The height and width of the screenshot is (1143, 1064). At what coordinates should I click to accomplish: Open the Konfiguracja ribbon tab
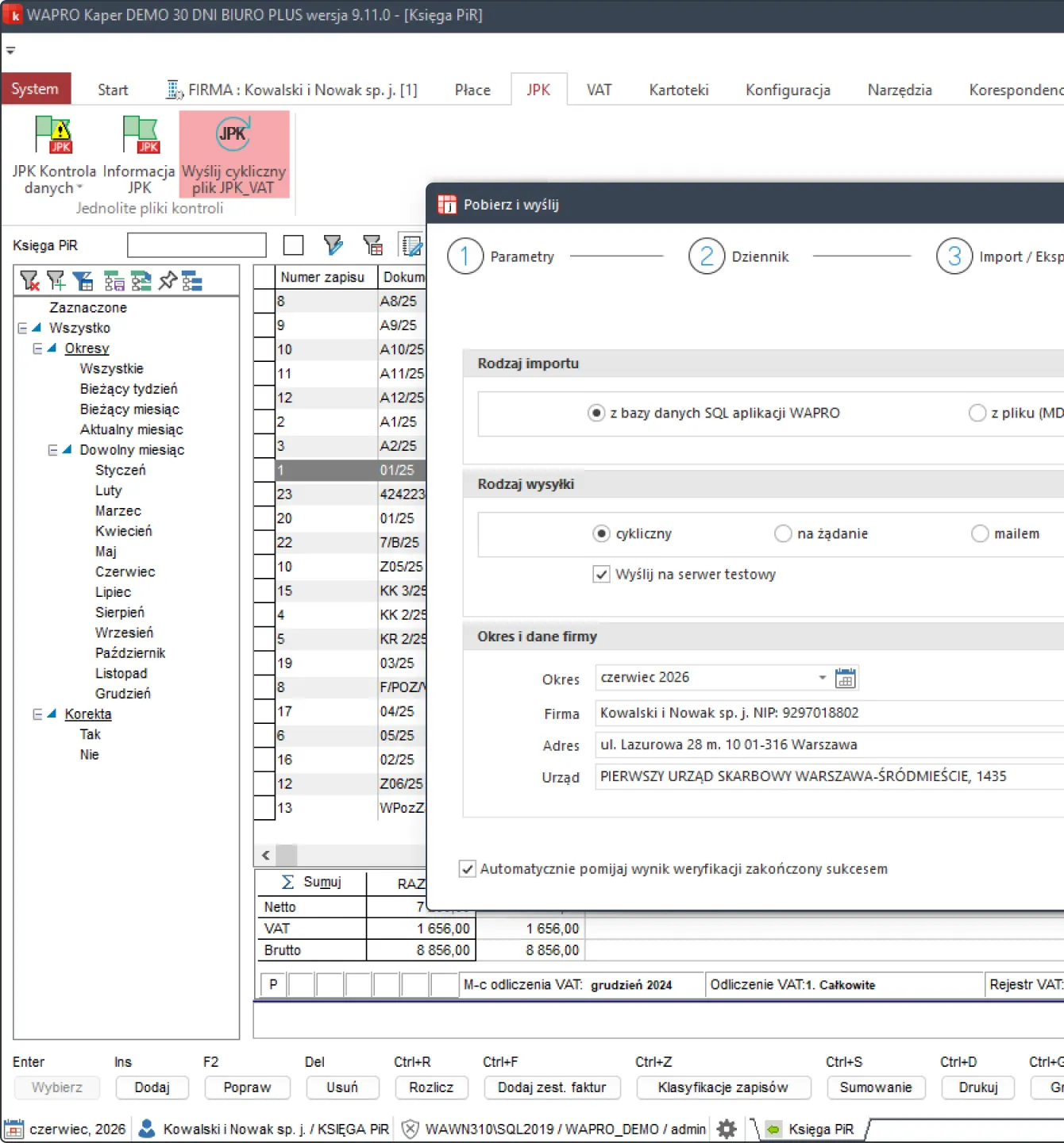(788, 90)
